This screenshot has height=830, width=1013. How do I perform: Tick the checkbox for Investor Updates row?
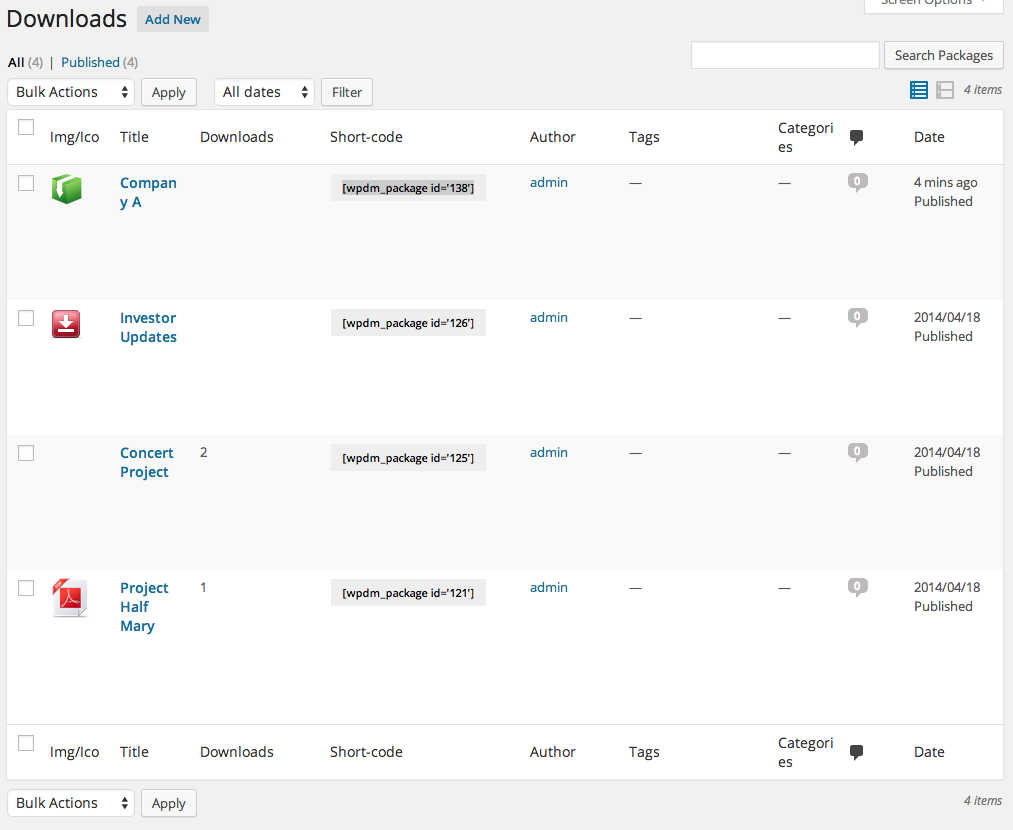click(26, 318)
